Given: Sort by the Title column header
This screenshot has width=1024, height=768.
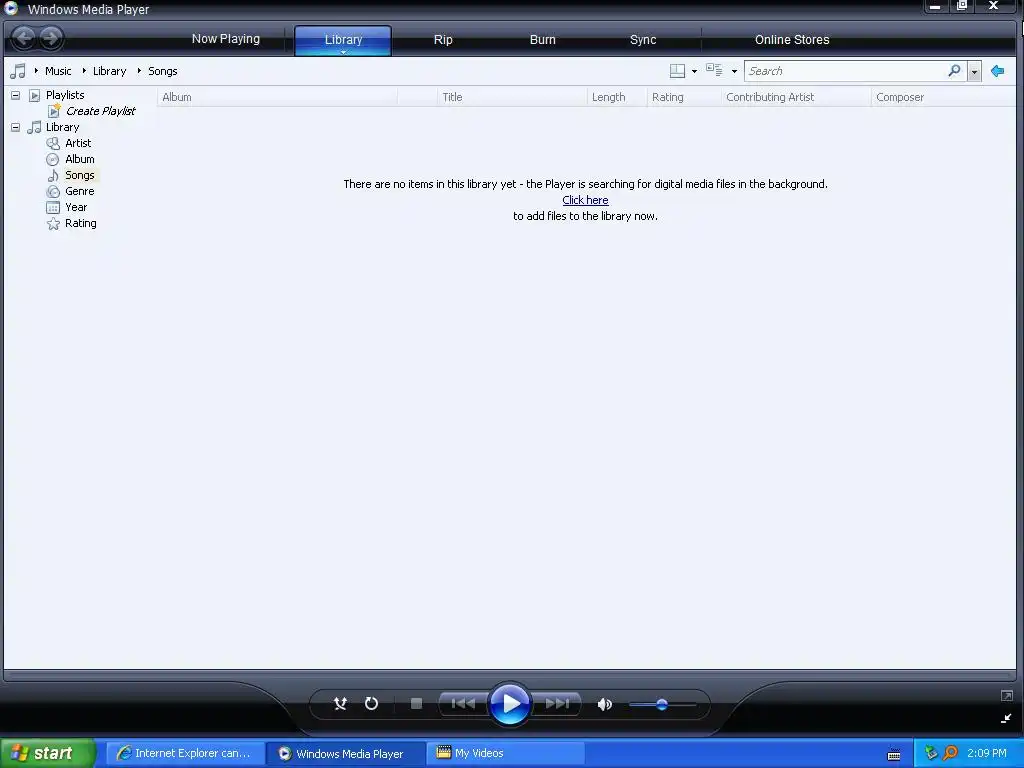Looking at the screenshot, I should [x=512, y=97].
